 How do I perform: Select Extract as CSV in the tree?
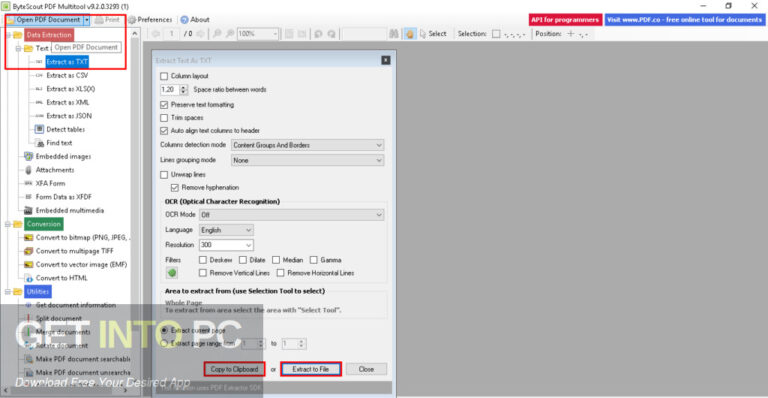click(67, 75)
